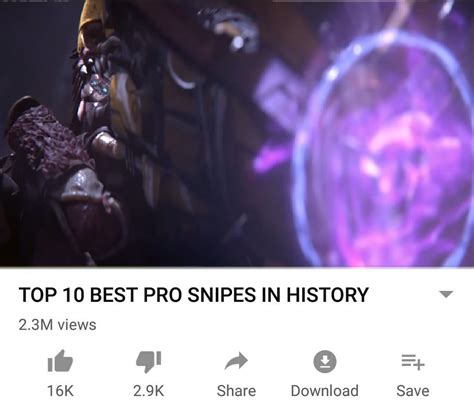Toggle like via the 16K count
Screen dimensions: 474x414
point(60,391)
